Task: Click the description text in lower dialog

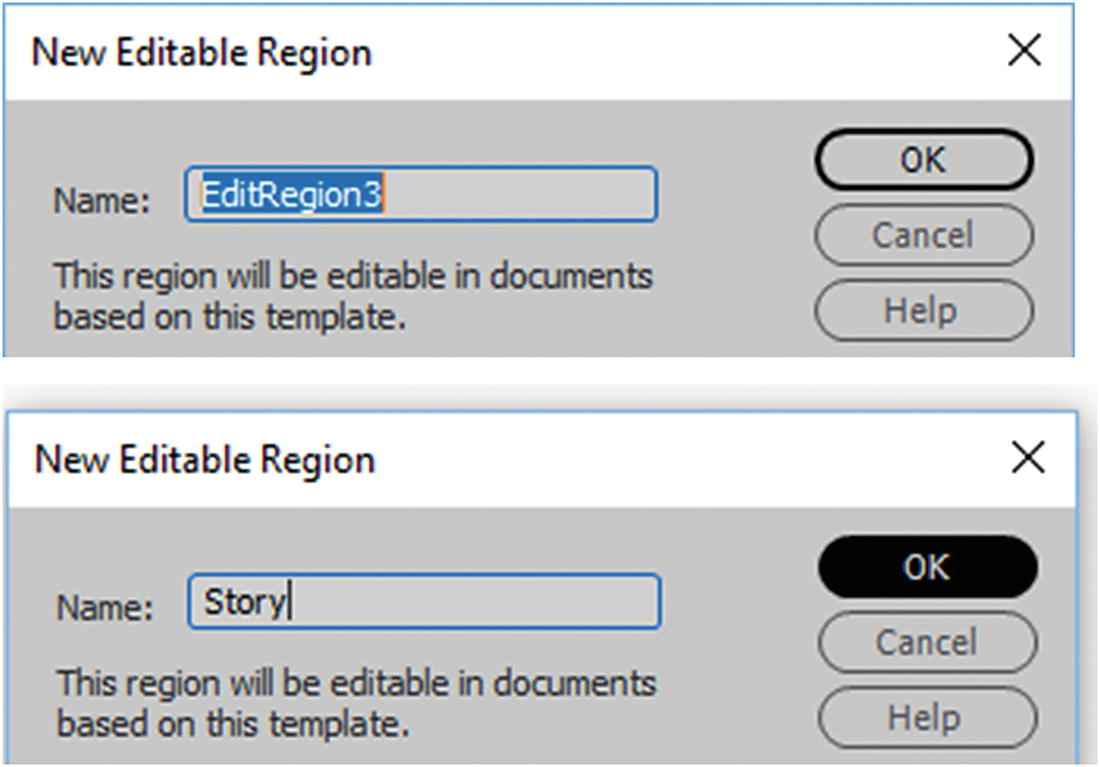Action: coord(355,703)
